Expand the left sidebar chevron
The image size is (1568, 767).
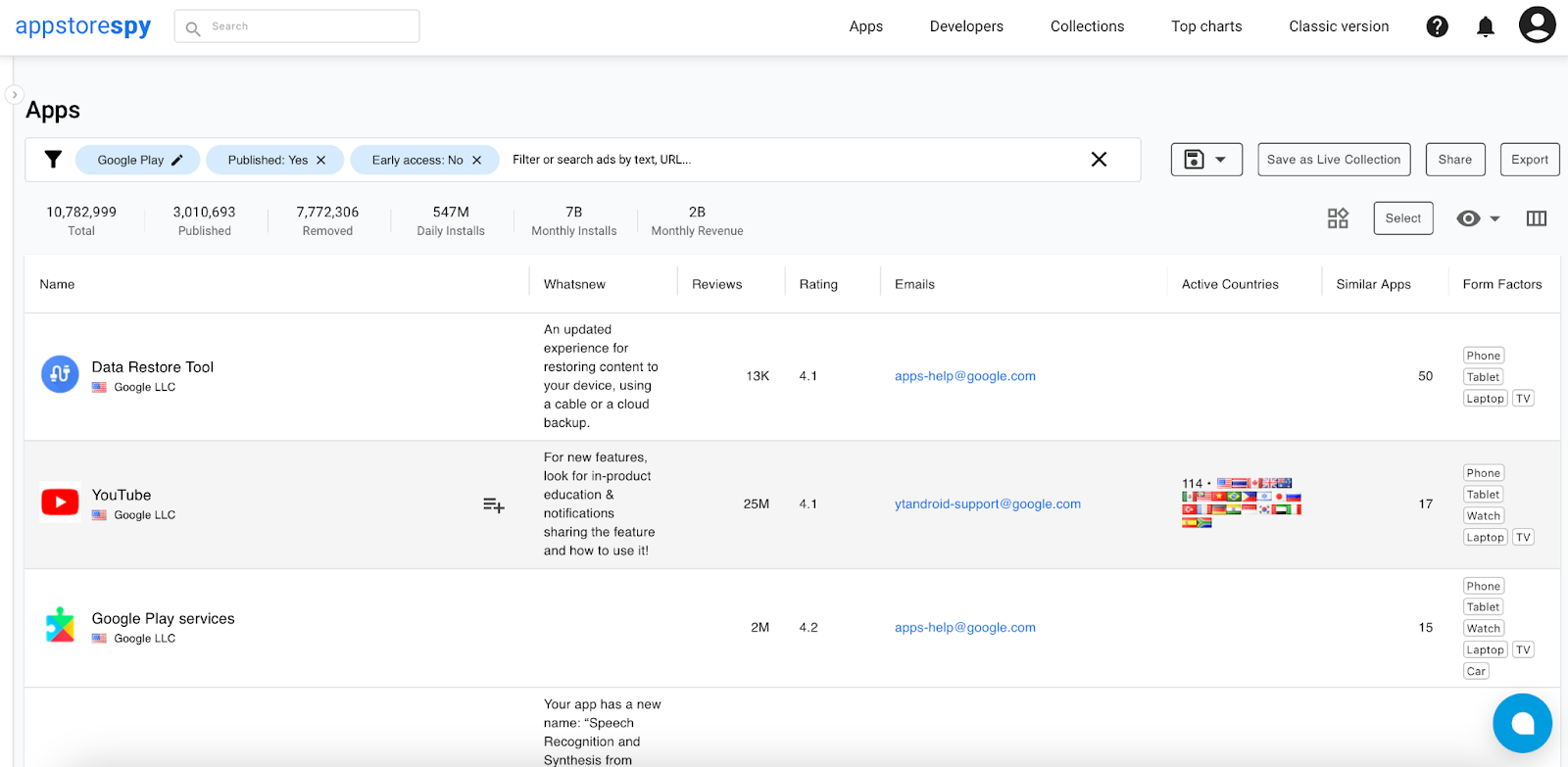[14, 95]
